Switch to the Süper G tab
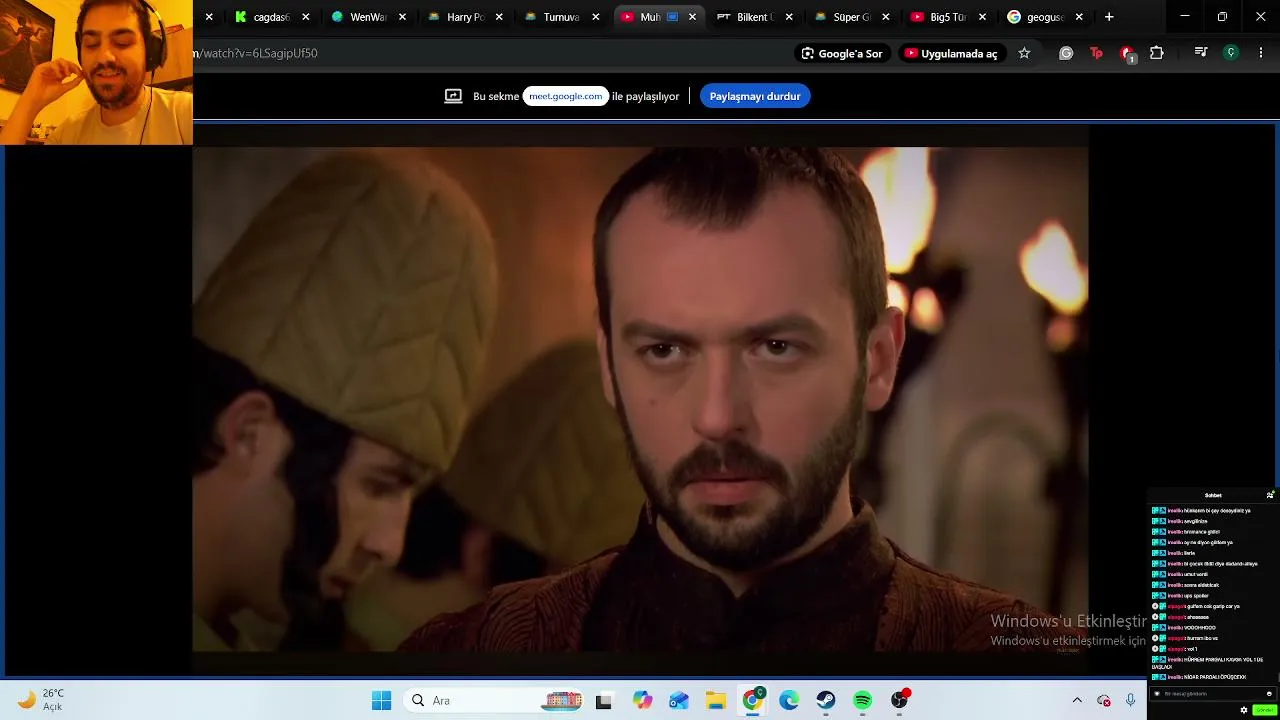 click(x=852, y=17)
